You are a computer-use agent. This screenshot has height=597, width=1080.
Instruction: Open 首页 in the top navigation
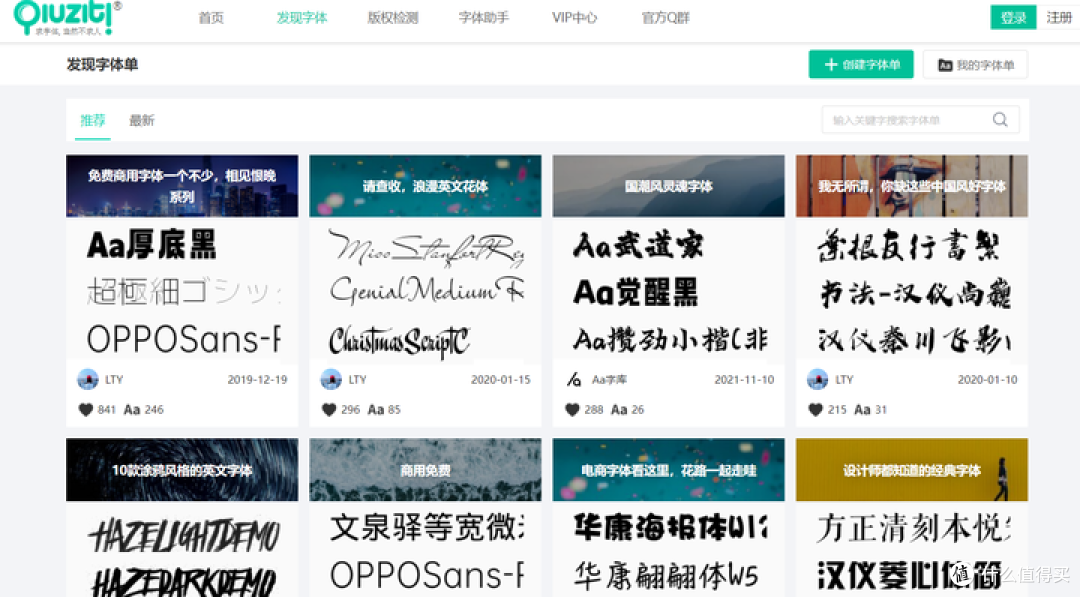211,18
